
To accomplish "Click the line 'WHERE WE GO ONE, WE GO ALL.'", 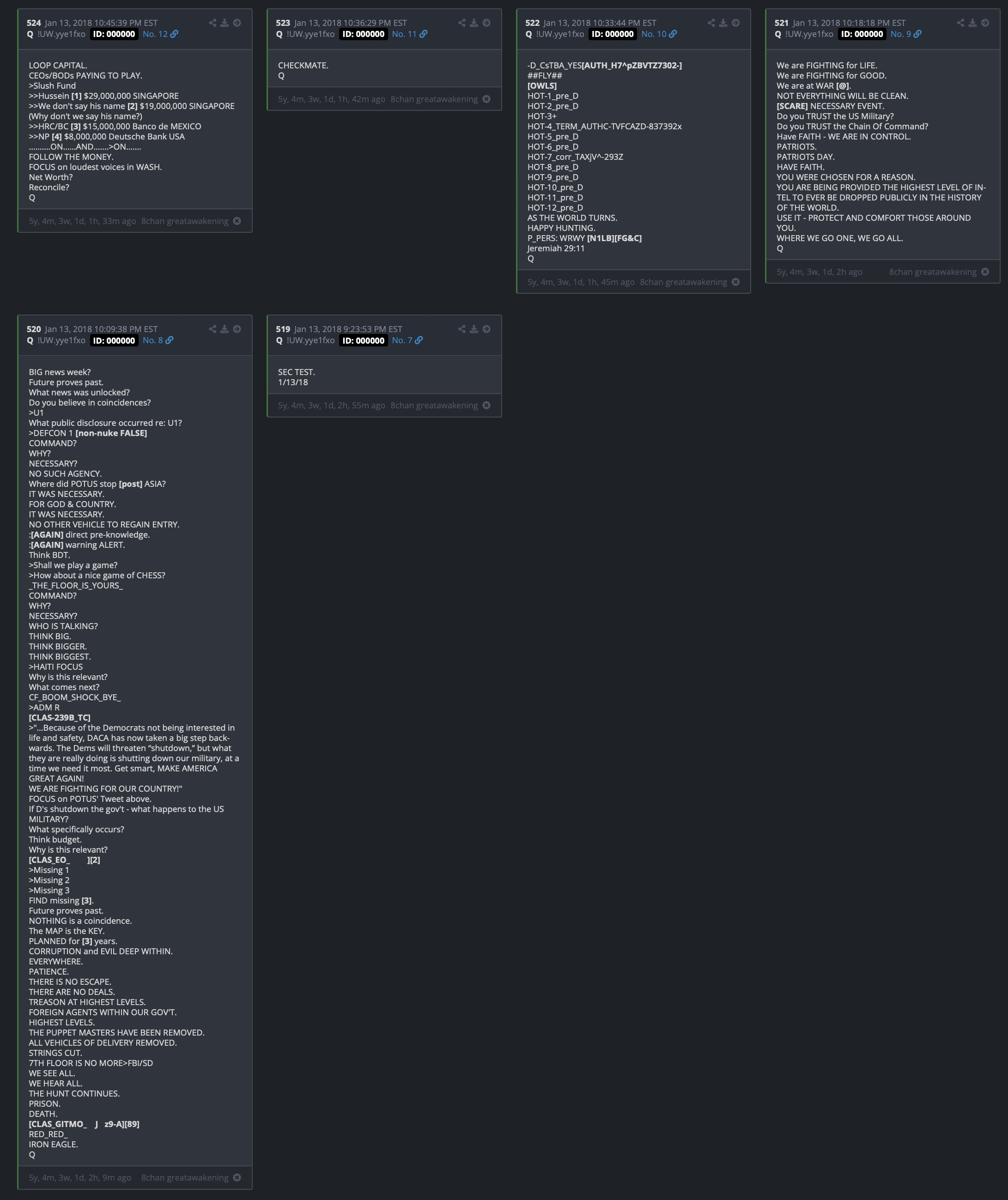I will coord(839,238).
